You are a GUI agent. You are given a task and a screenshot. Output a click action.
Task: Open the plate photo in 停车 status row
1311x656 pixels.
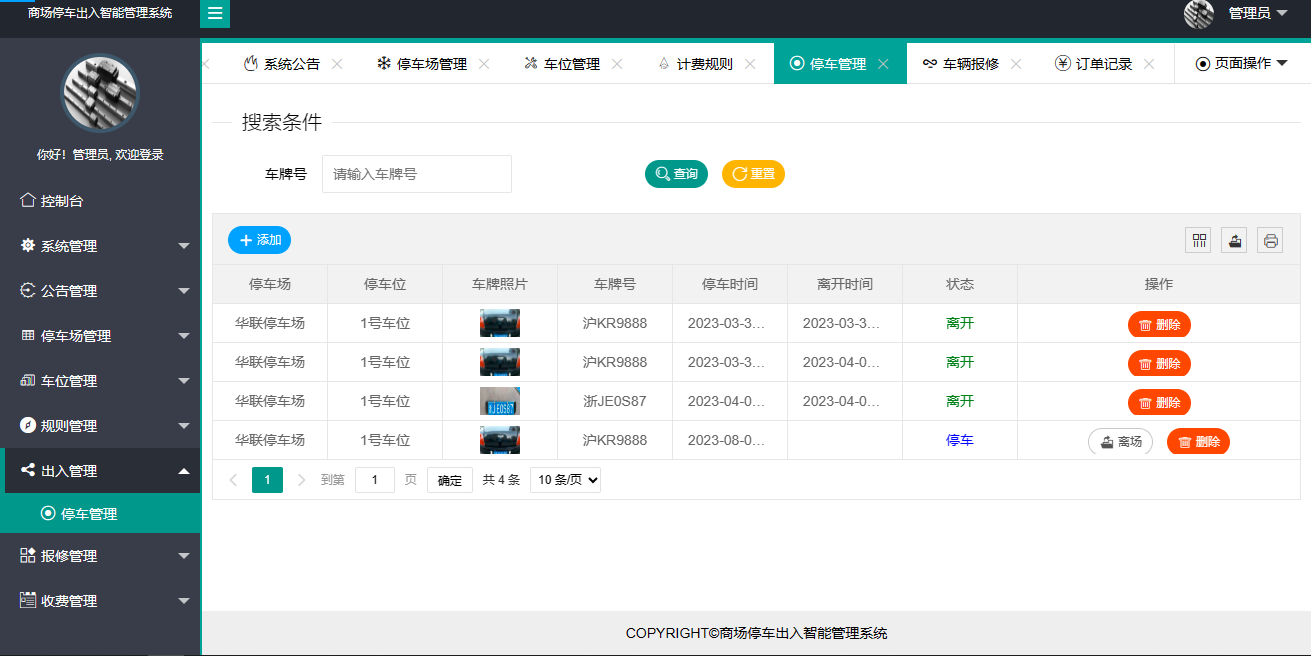pyautogui.click(x=500, y=440)
